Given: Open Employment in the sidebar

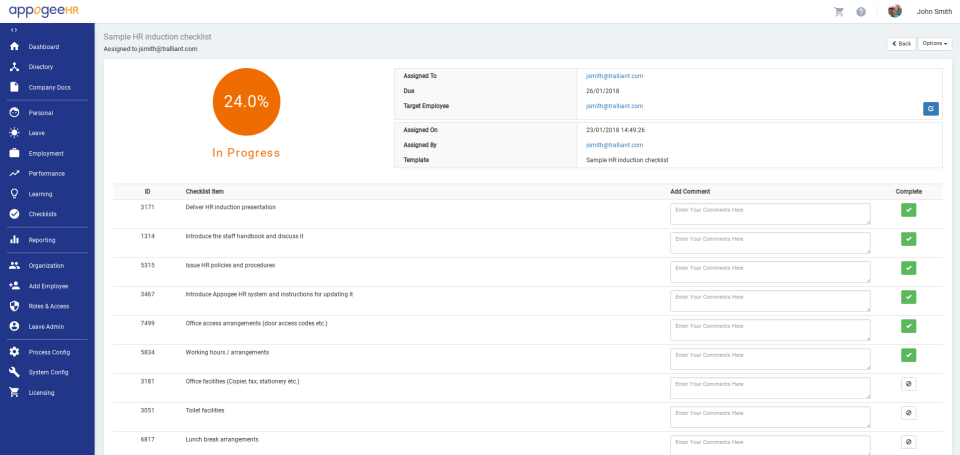Looking at the screenshot, I should click(47, 153).
